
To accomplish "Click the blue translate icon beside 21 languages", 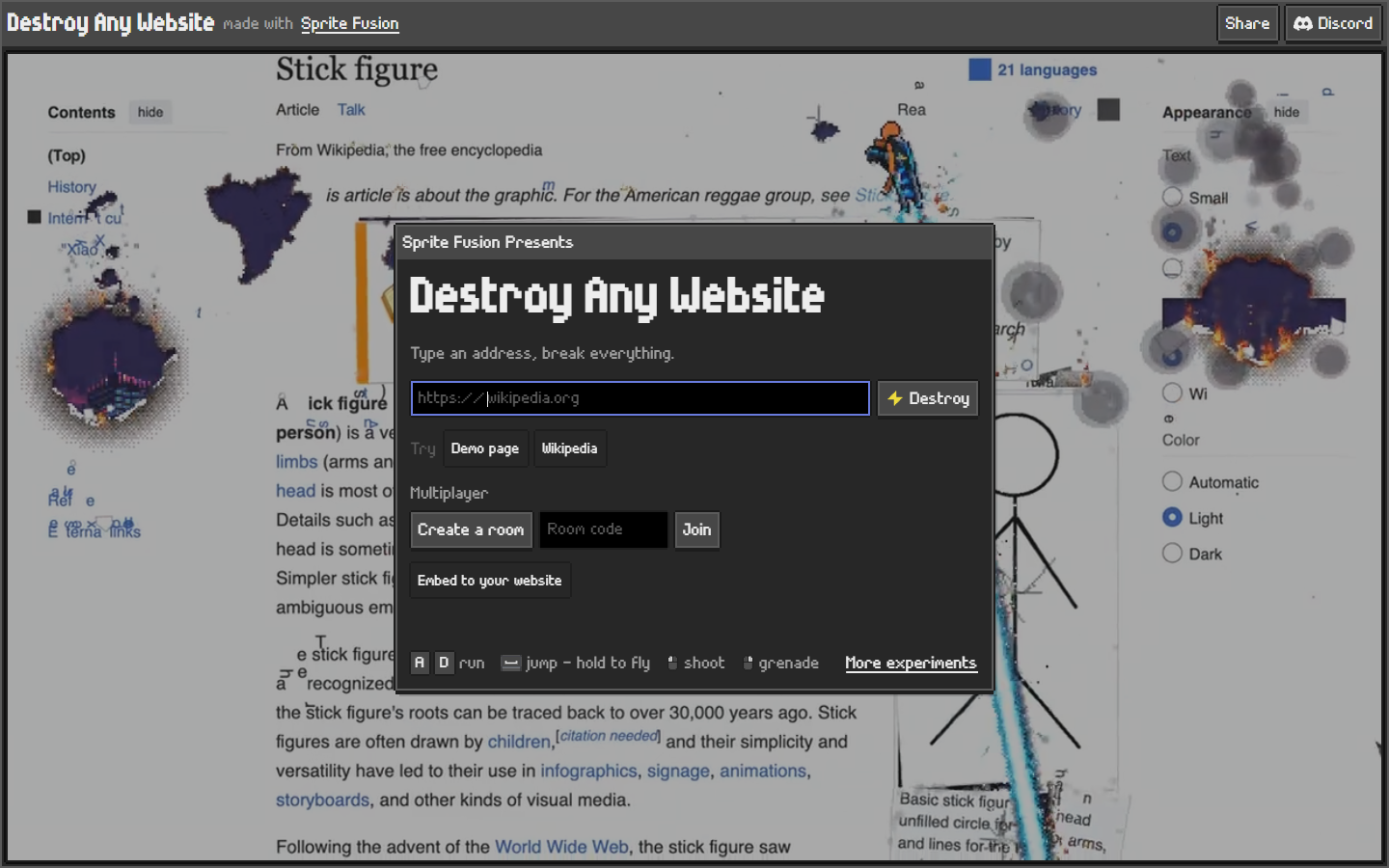I will (980, 69).
